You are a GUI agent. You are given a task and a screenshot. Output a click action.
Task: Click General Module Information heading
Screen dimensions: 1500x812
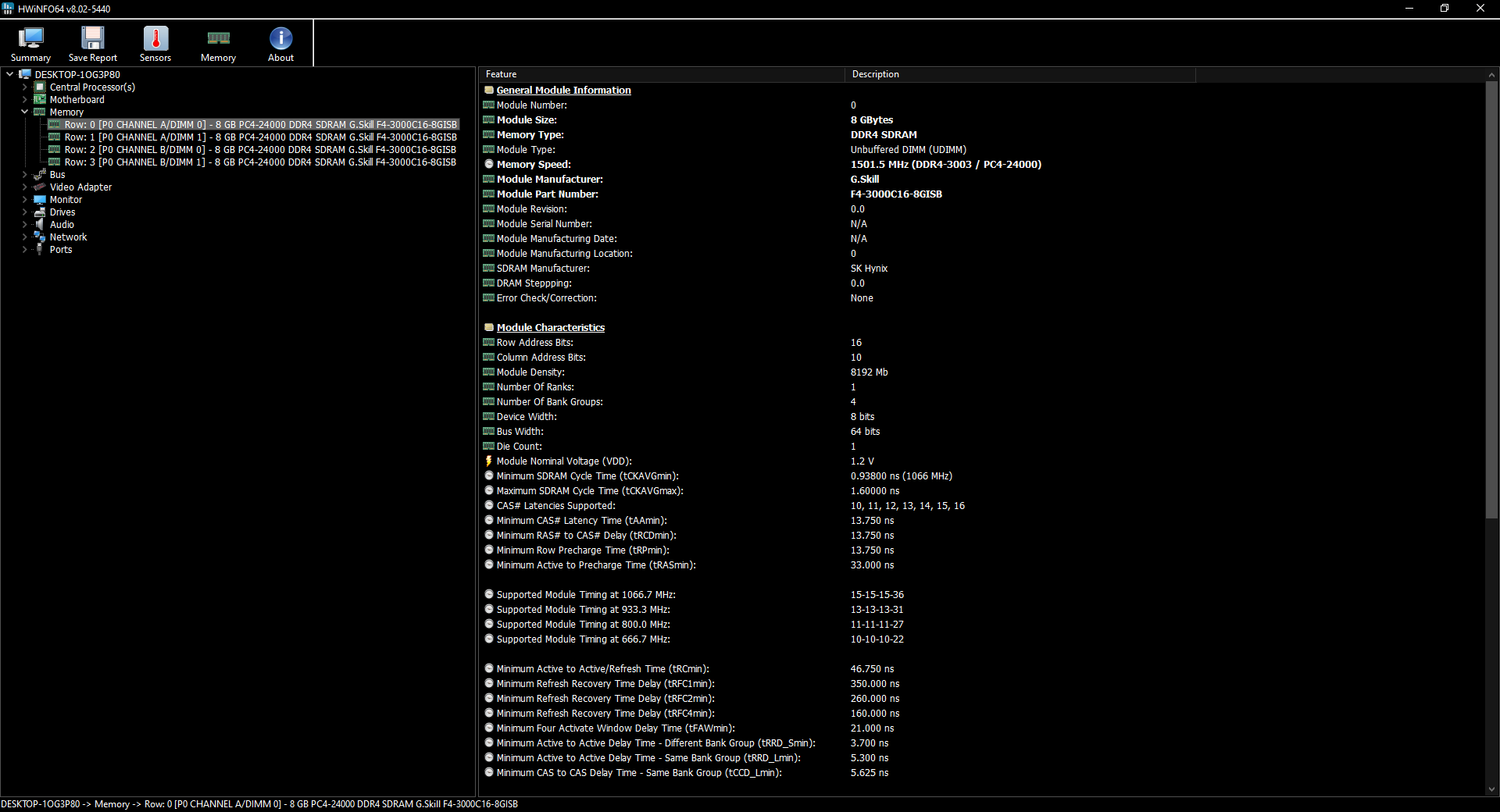click(563, 90)
